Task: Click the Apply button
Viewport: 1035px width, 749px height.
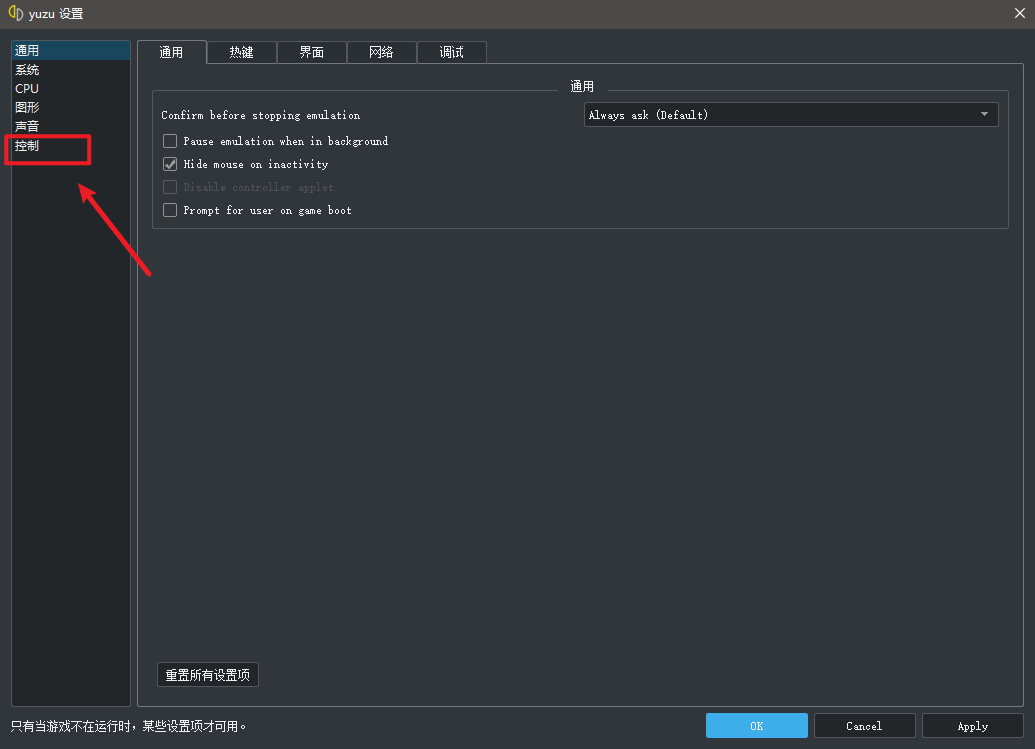Action: pyautogui.click(x=972, y=726)
